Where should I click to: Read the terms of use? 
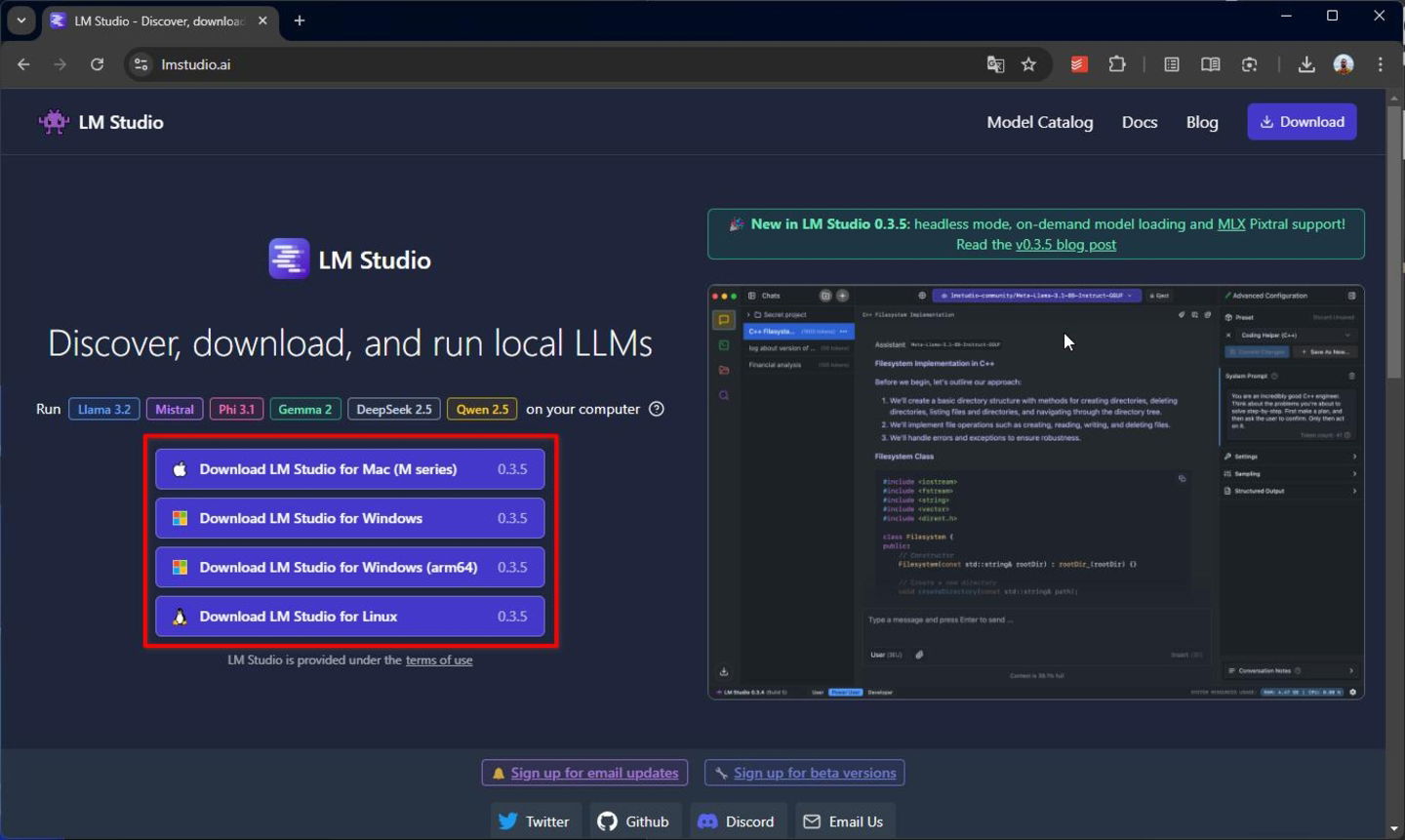tap(439, 660)
